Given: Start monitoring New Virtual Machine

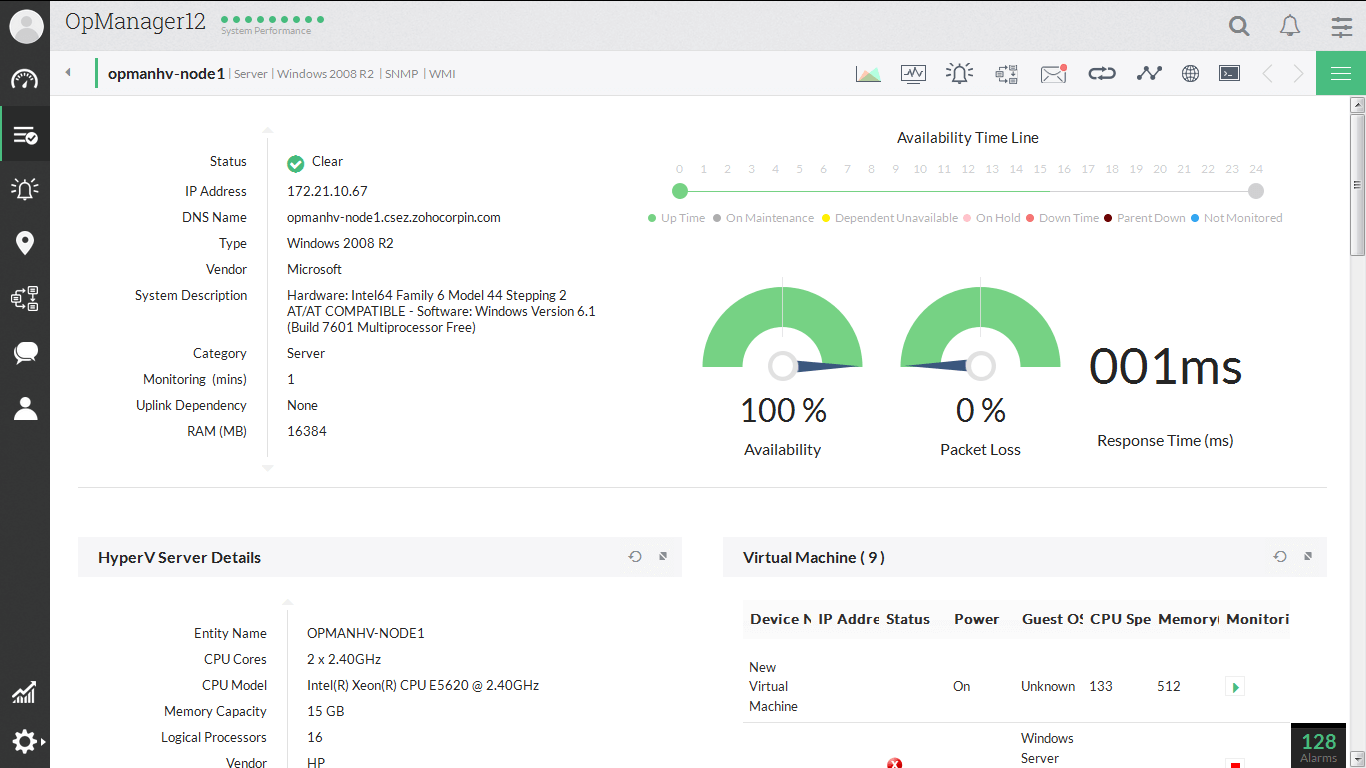Looking at the screenshot, I should tap(1235, 687).
